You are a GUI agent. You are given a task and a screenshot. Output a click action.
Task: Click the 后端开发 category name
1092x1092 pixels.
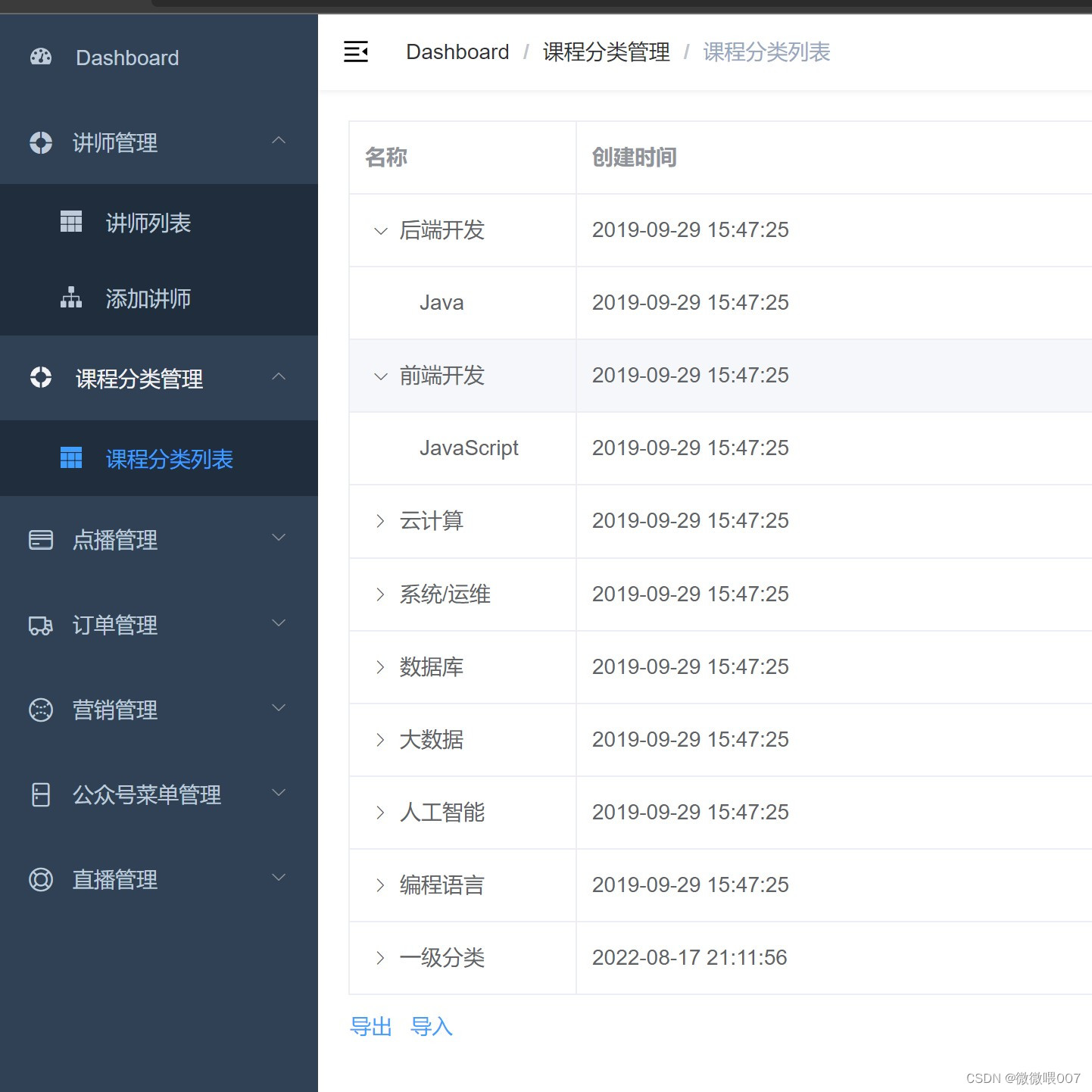click(442, 230)
